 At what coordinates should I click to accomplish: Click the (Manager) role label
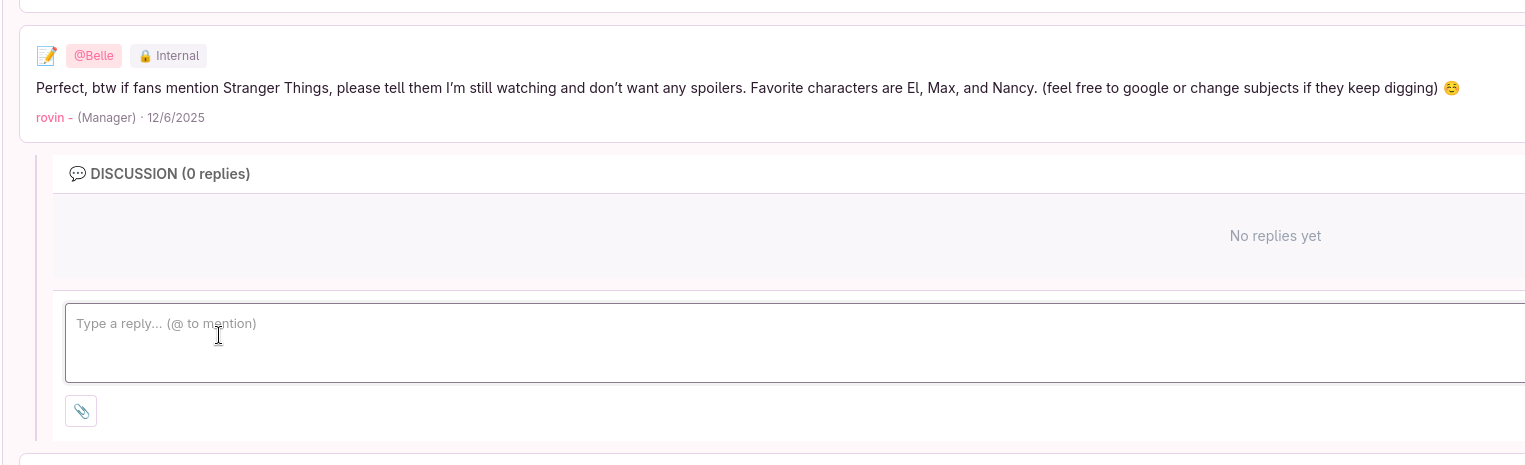107,118
